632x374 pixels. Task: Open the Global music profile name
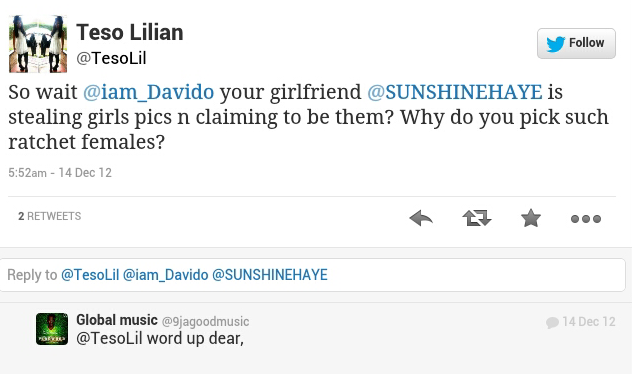(117, 320)
